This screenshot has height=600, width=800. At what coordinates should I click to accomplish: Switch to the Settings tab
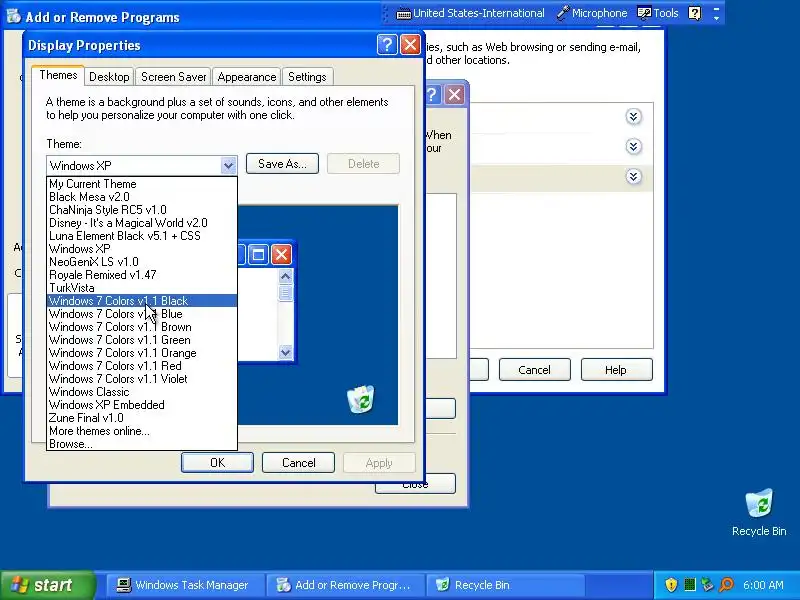(x=307, y=77)
